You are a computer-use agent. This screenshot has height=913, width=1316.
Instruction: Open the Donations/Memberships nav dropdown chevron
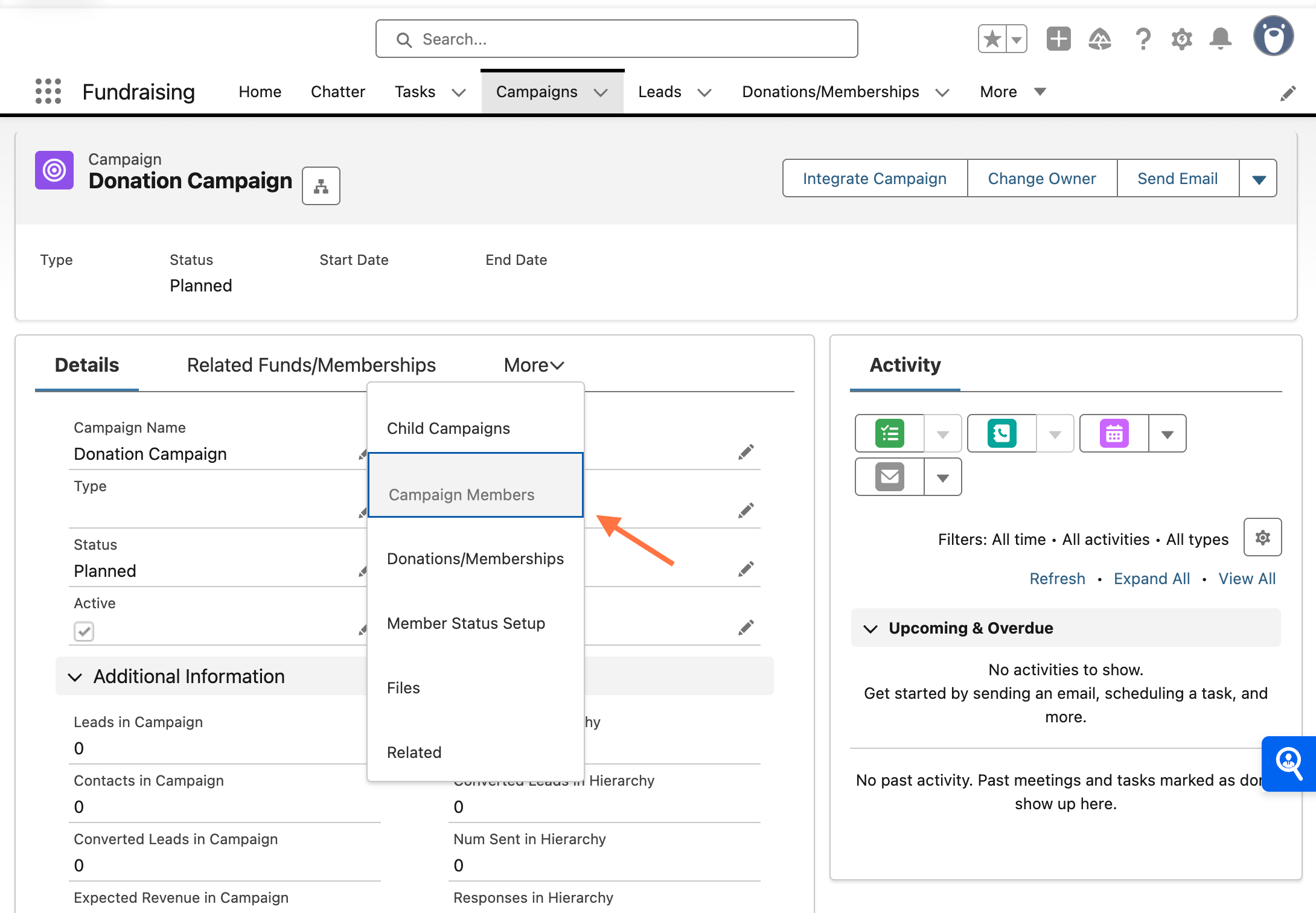pyautogui.click(x=942, y=92)
